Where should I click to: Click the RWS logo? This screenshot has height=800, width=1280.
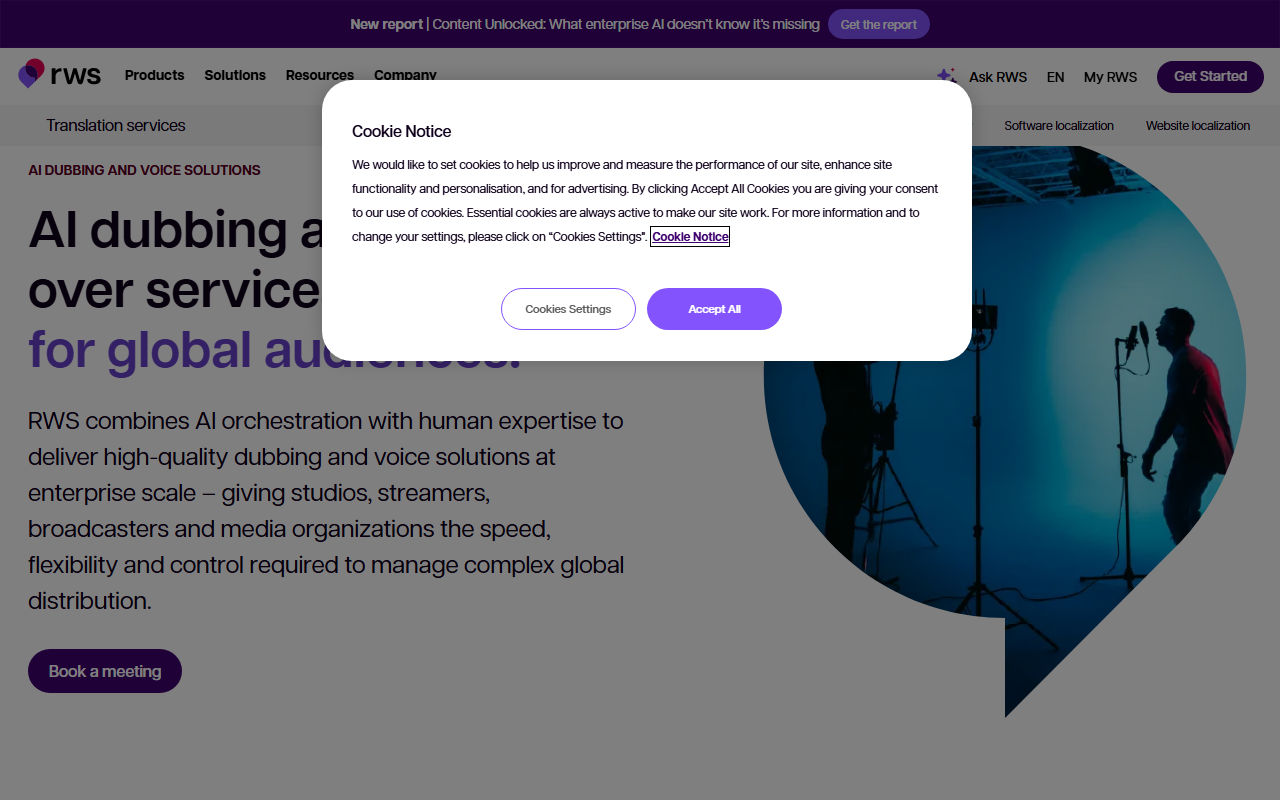pyautogui.click(x=60, y=75)
